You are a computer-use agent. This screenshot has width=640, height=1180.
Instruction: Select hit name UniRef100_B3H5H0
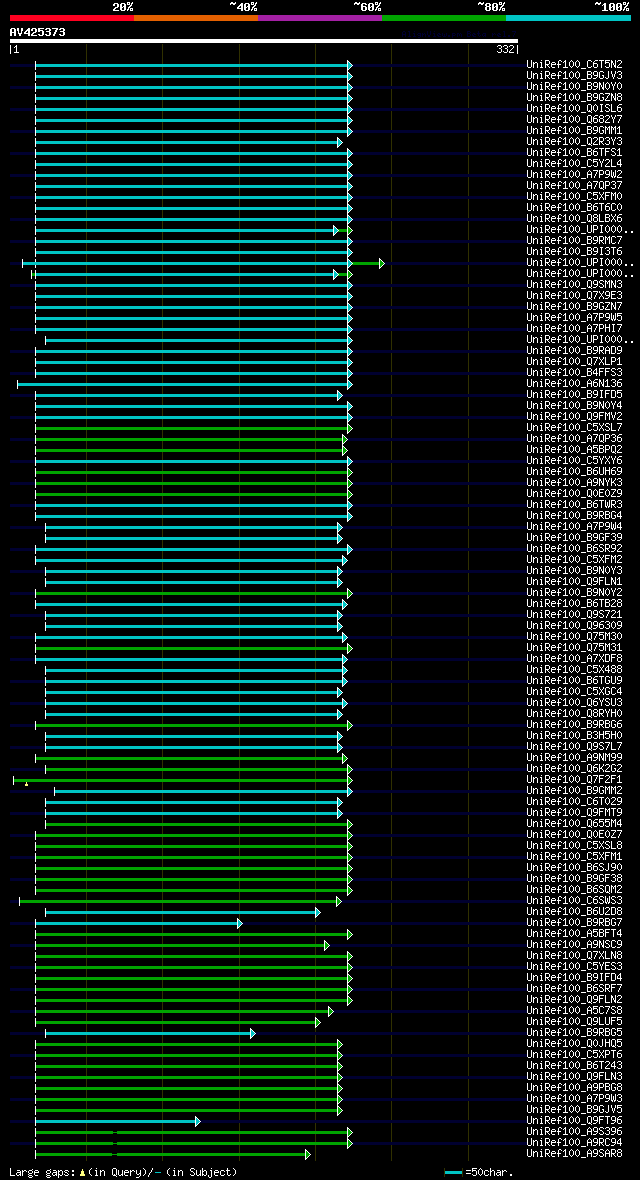pos(574,736)
